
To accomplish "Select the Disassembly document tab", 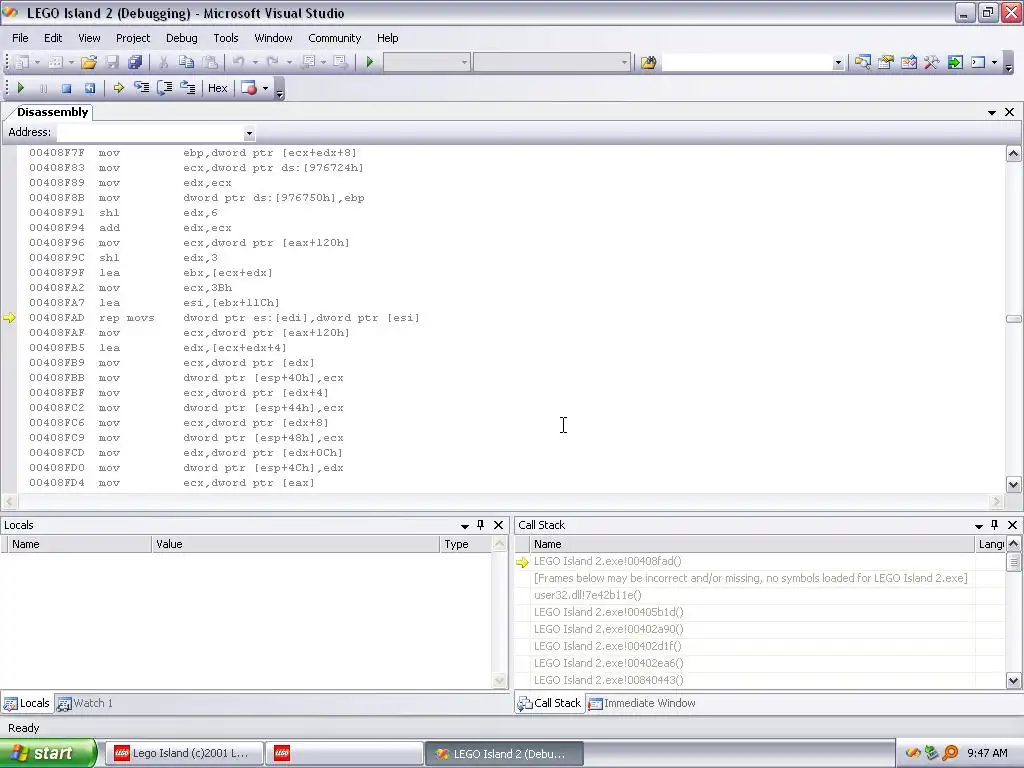I will click(x=52, y=112).
